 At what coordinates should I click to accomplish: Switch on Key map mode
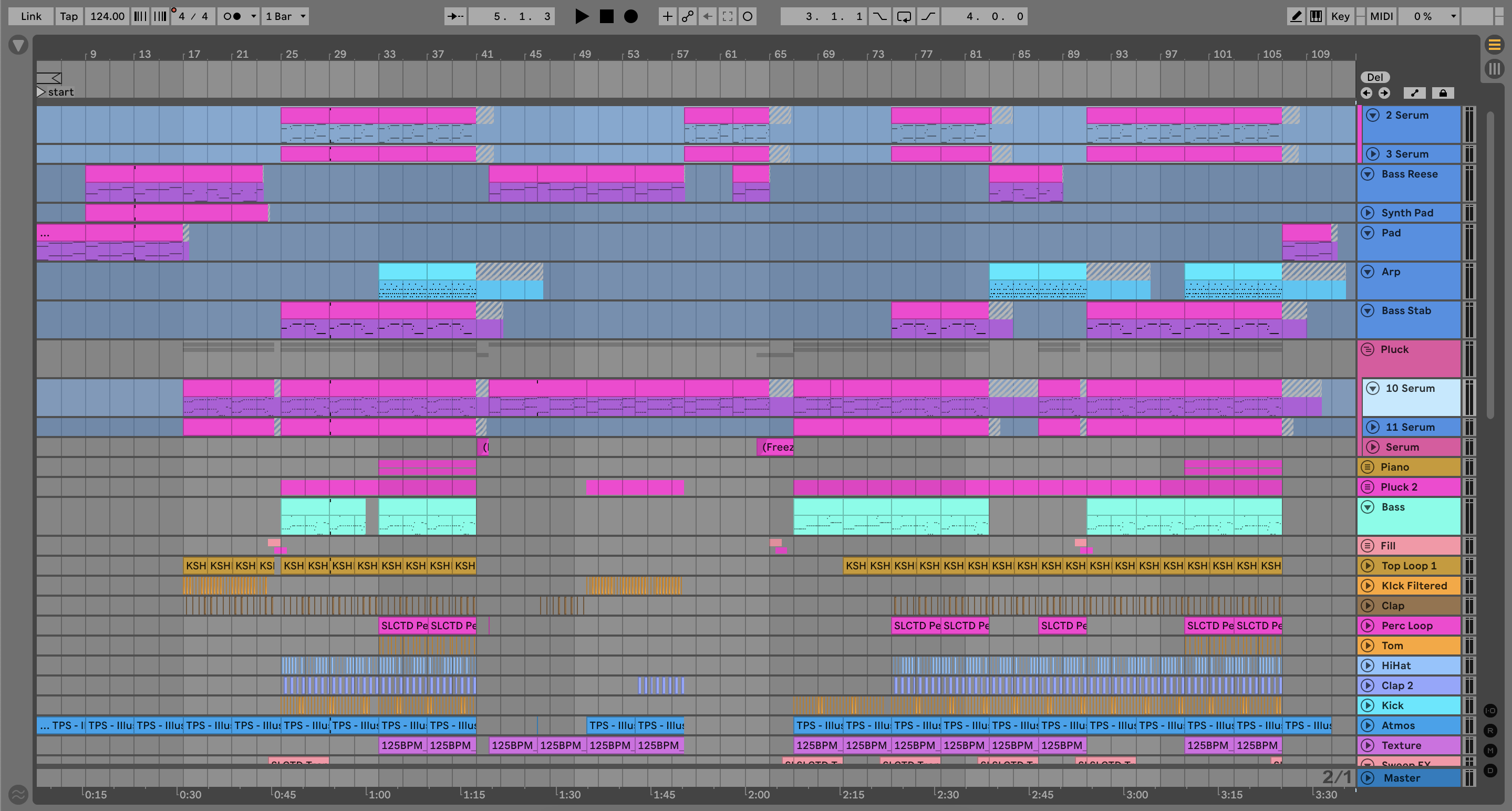click(x=1340, y=16)
